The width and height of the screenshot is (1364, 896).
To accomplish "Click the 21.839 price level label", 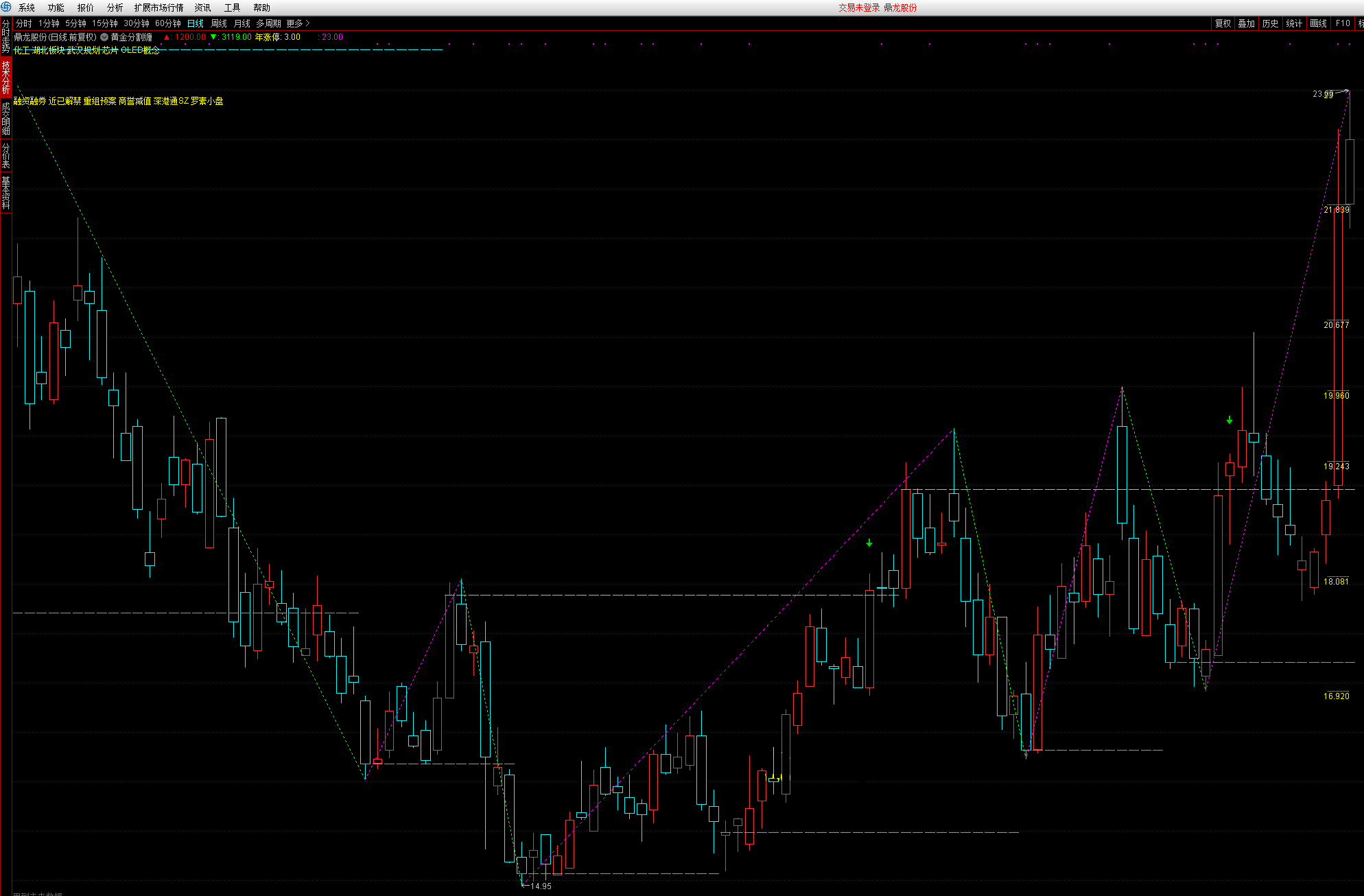I will tap(1337, 210).
